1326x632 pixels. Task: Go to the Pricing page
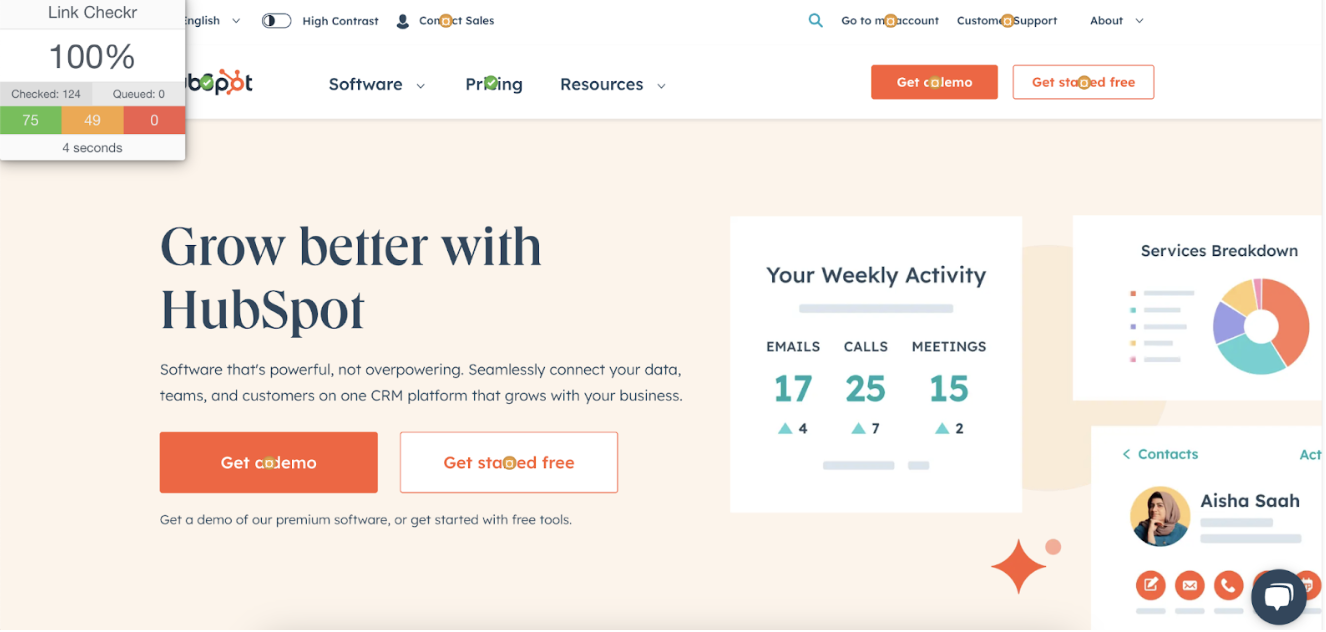click(494, 84)
